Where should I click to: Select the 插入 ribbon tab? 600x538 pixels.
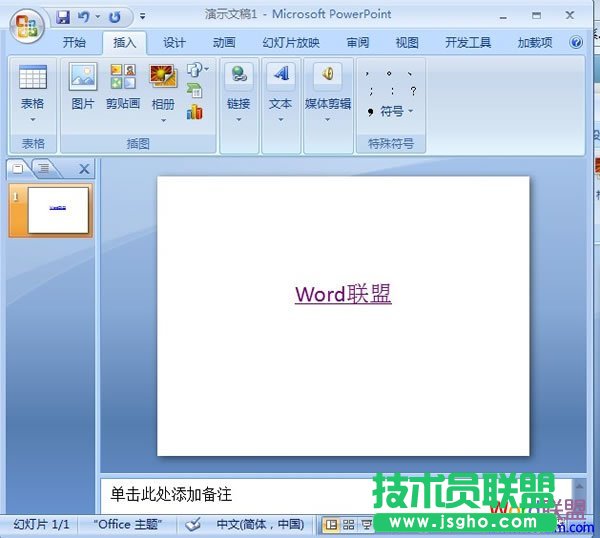[124, 42]
